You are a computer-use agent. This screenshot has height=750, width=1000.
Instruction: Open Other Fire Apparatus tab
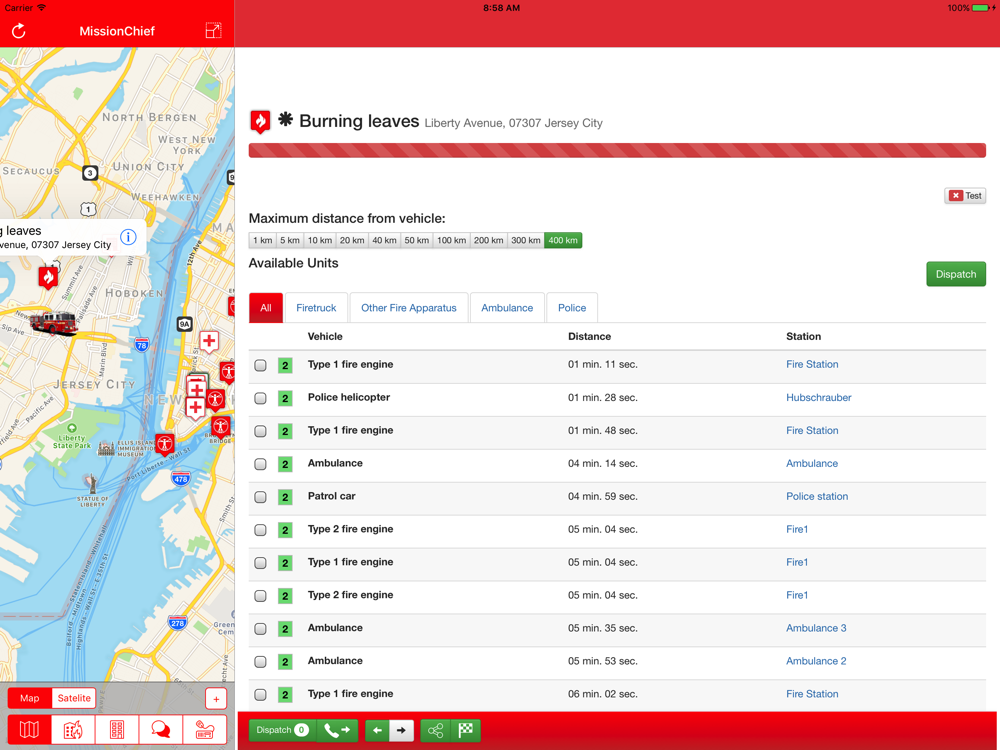coord(409,308)
